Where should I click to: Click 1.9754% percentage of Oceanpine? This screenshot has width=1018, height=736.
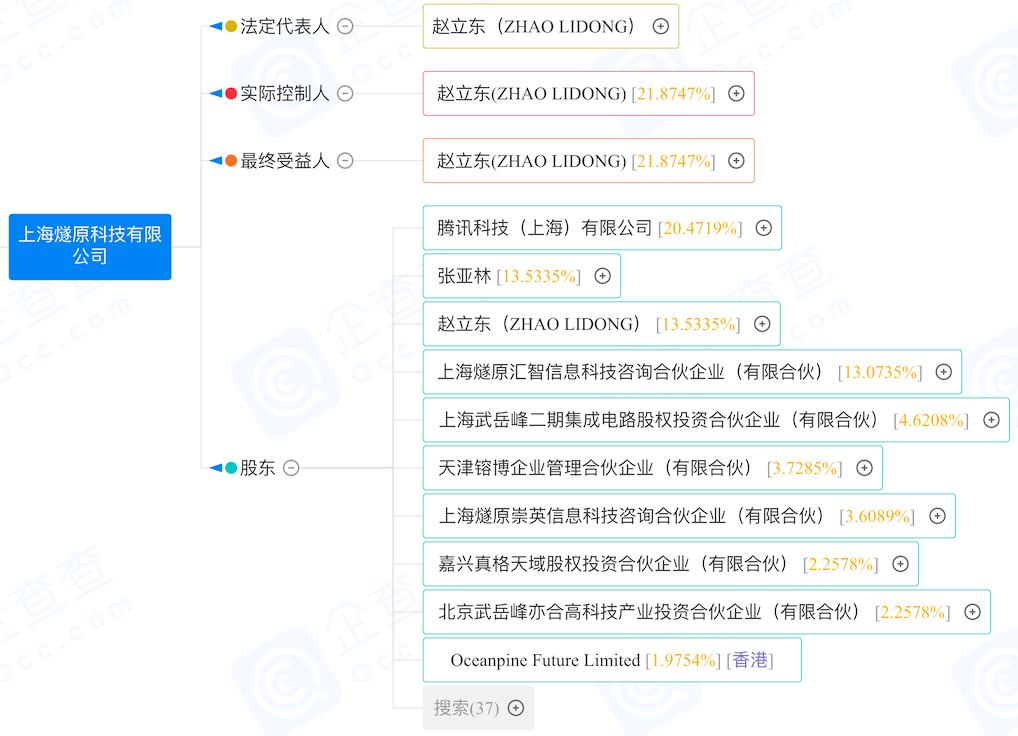pos(684,661)
